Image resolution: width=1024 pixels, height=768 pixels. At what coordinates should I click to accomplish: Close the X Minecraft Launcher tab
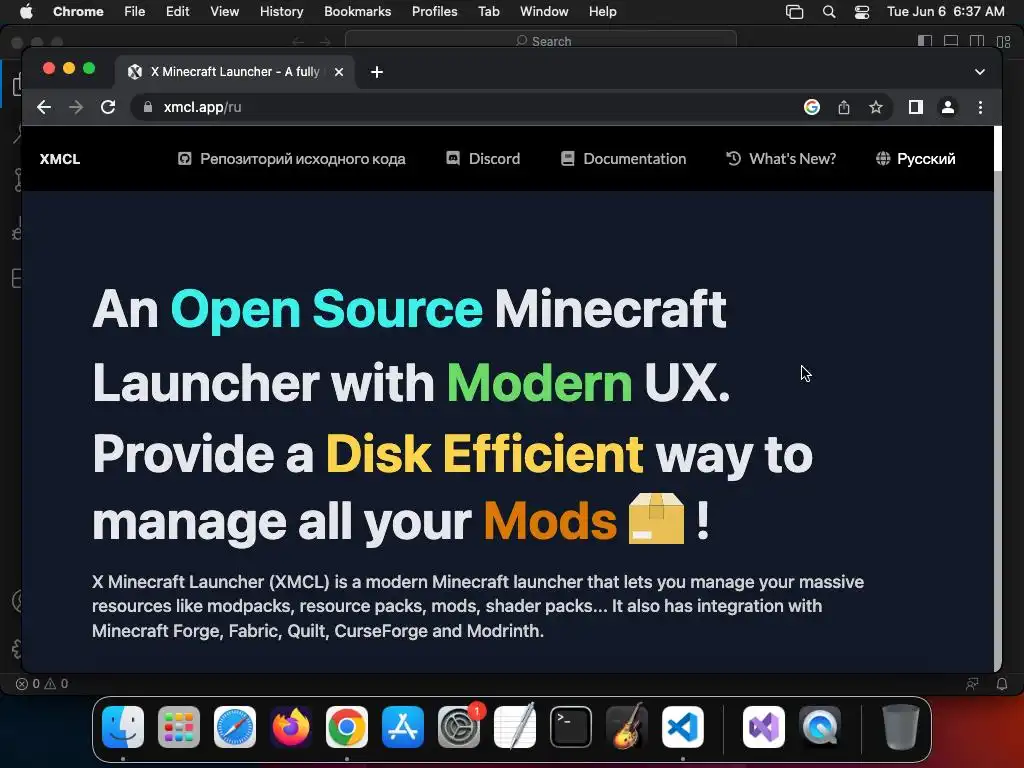pyautogui.click(x=339, y=72)
